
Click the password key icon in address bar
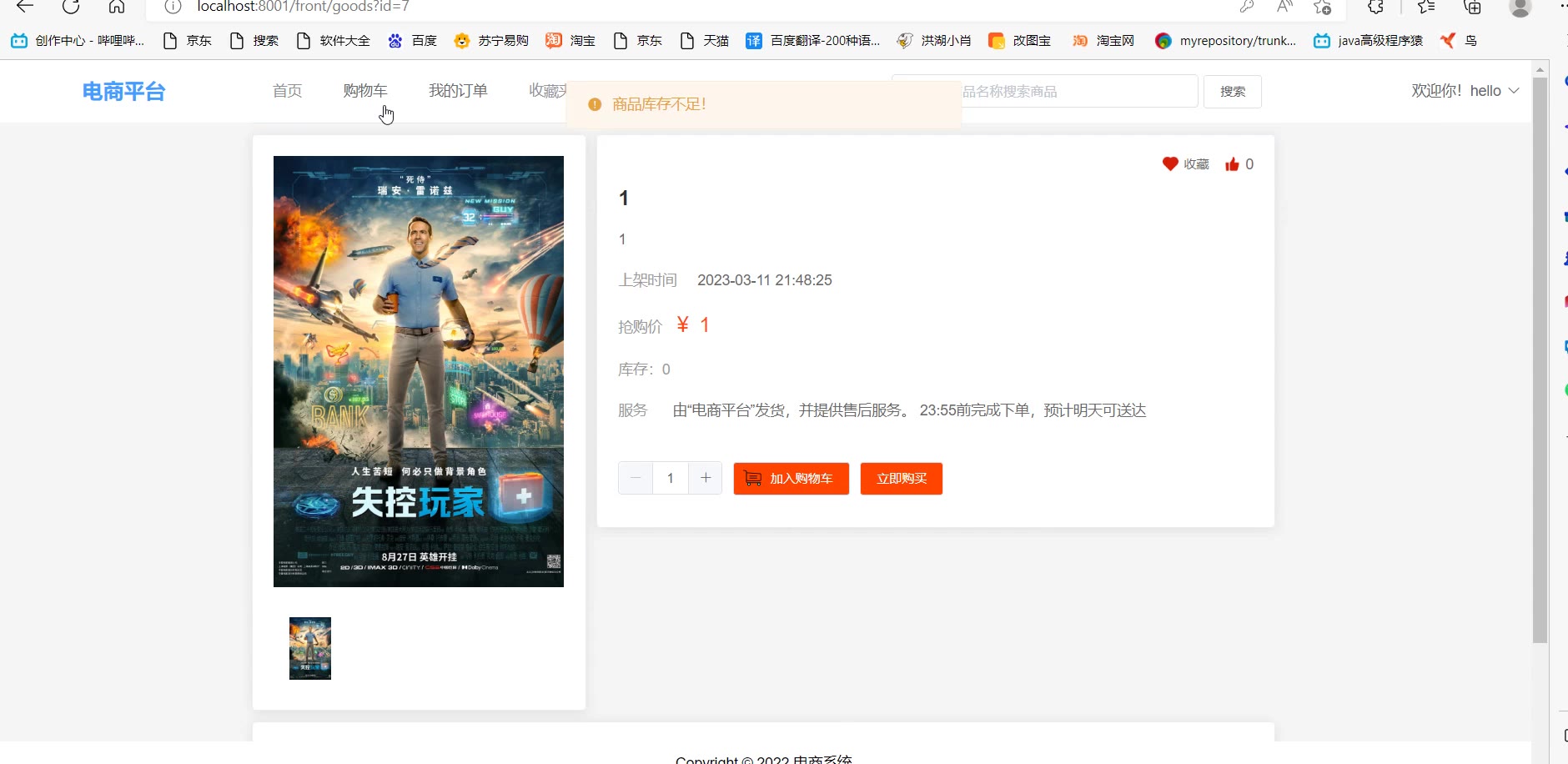point(1247,7)
